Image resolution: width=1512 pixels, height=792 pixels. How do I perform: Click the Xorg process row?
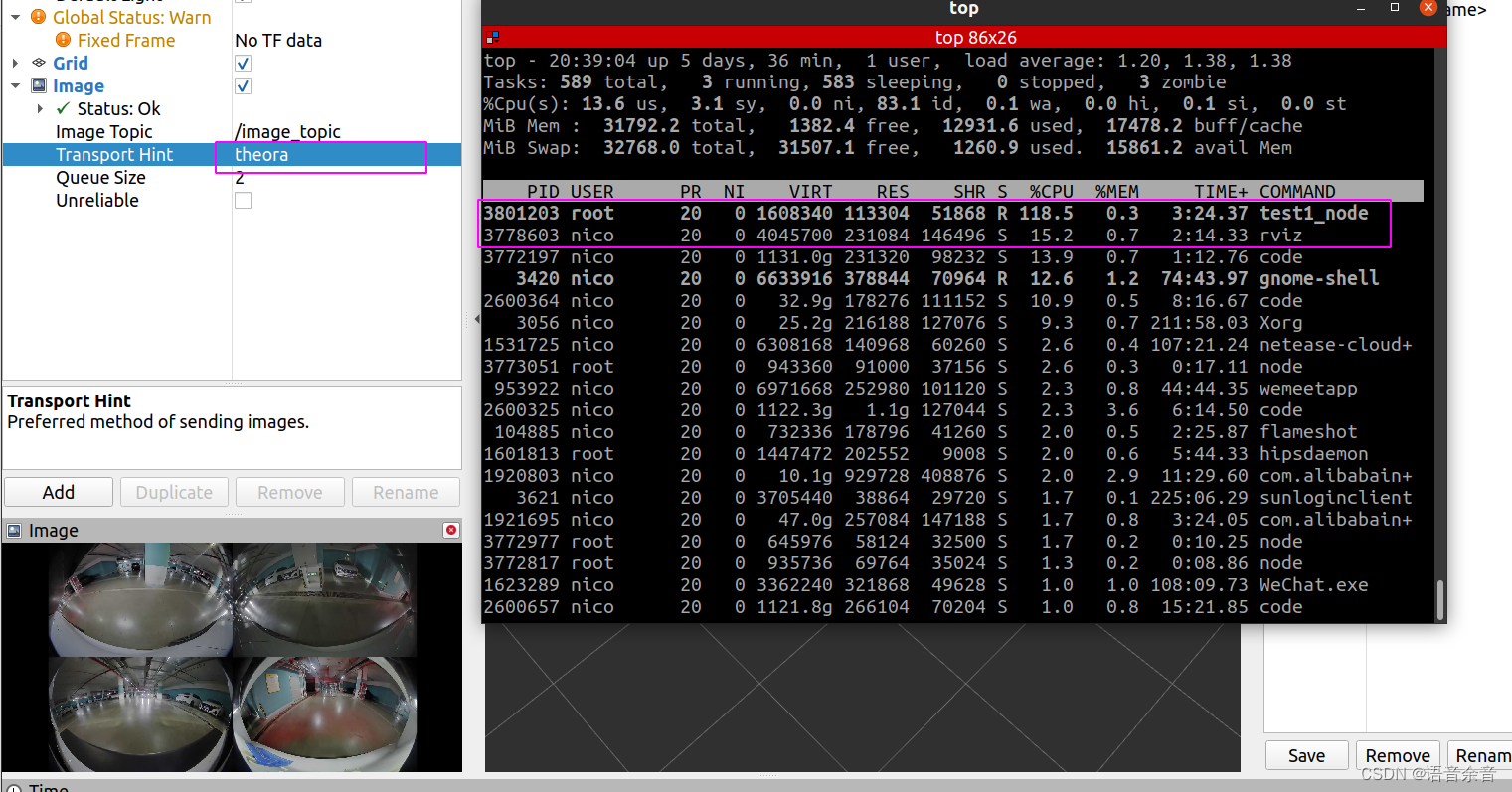(x=952, y=322)
